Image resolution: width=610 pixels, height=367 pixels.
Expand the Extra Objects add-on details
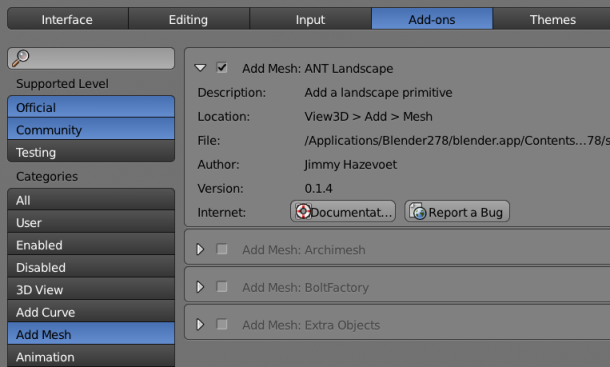pos(200,325)
